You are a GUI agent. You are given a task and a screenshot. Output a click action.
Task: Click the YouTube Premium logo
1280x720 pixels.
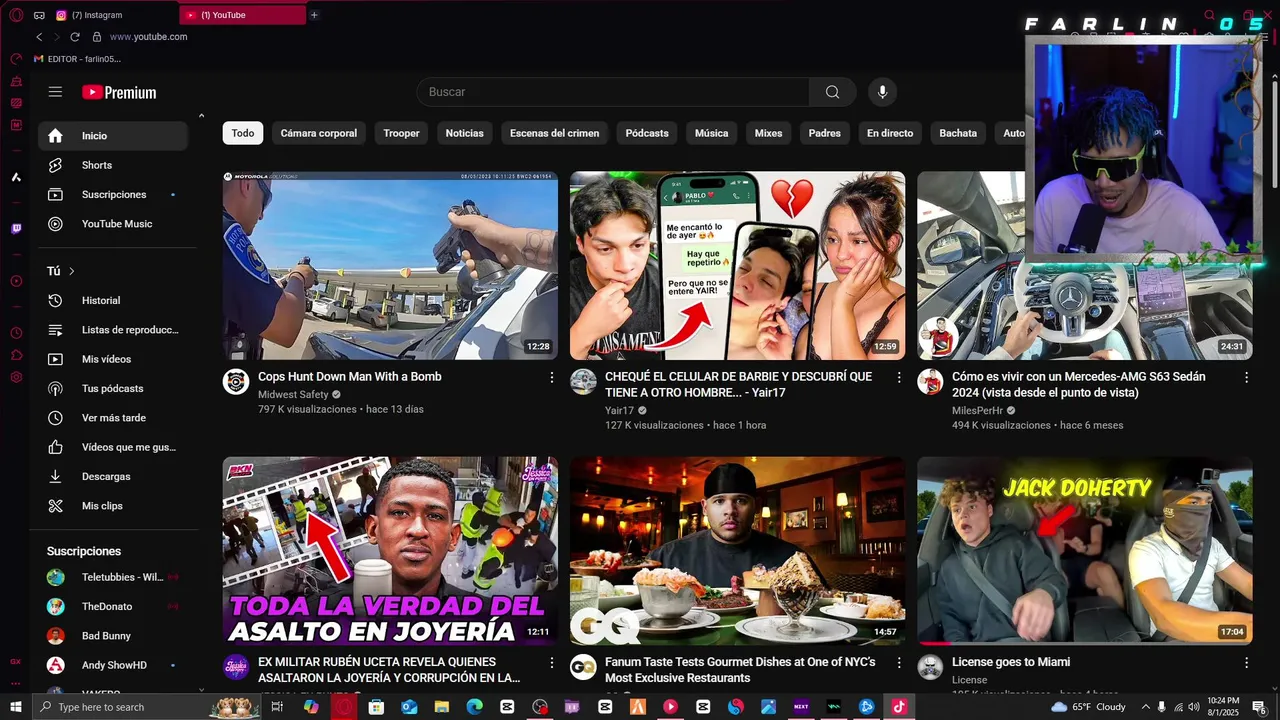coord(119,92)
